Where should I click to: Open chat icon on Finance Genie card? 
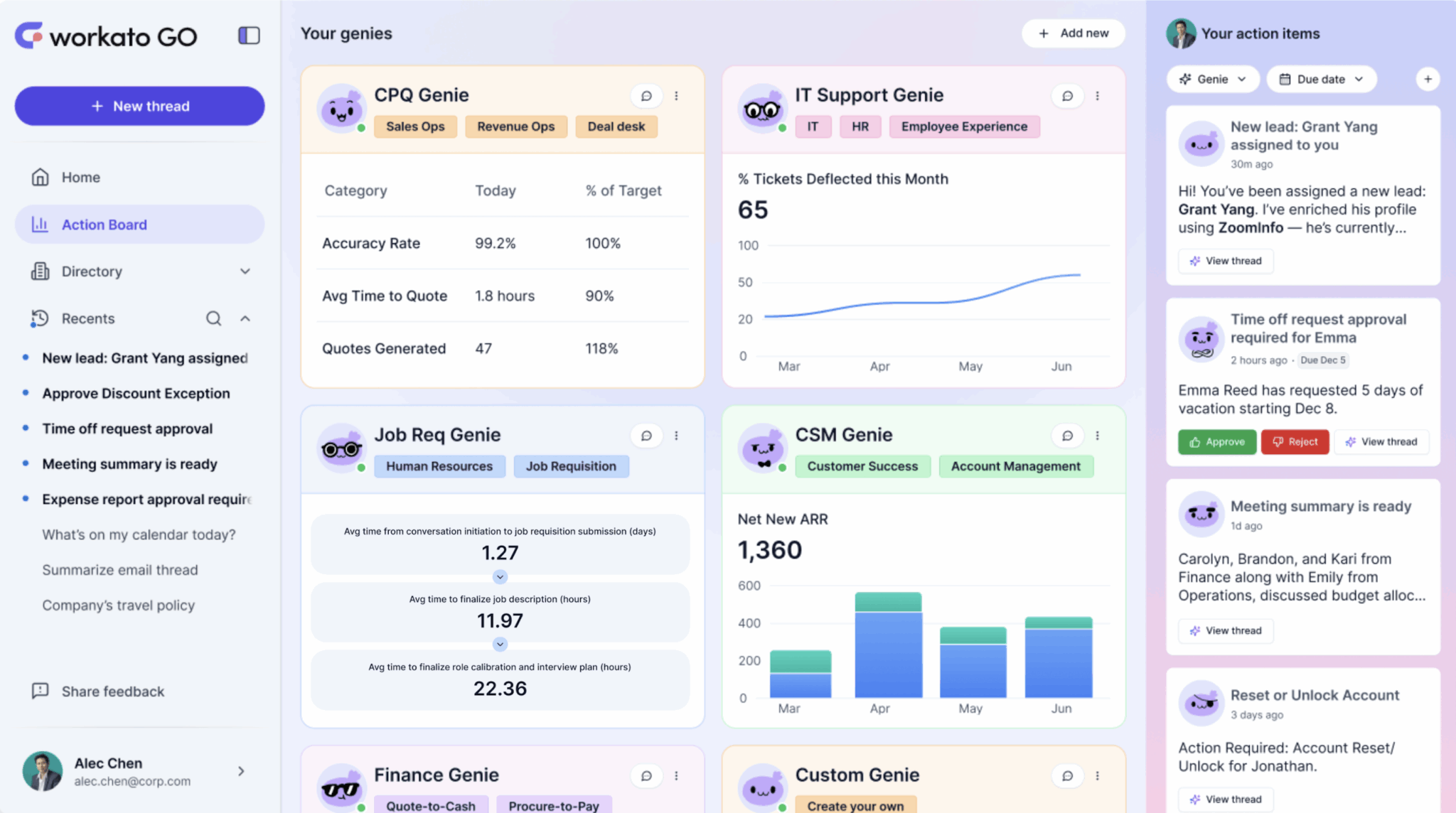coord(646,776)
